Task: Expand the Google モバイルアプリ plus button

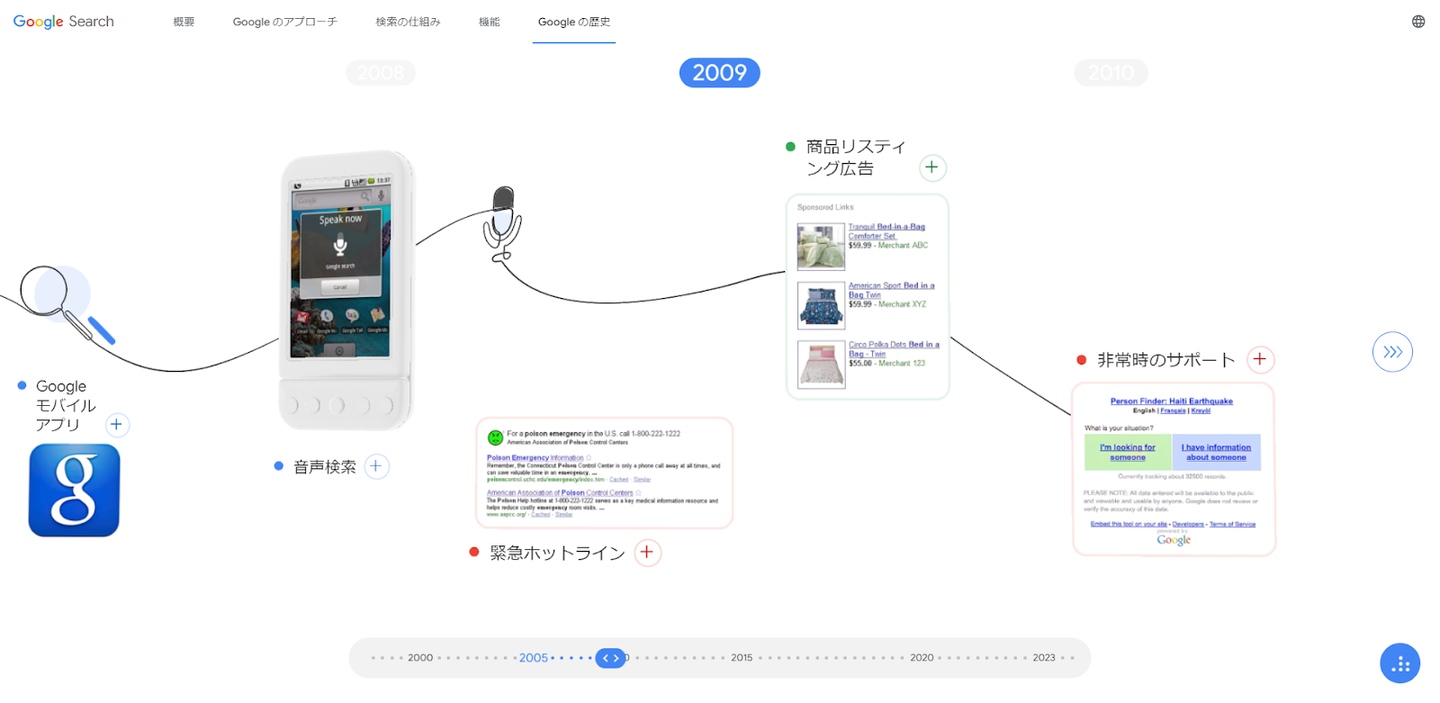Action: 117,425
